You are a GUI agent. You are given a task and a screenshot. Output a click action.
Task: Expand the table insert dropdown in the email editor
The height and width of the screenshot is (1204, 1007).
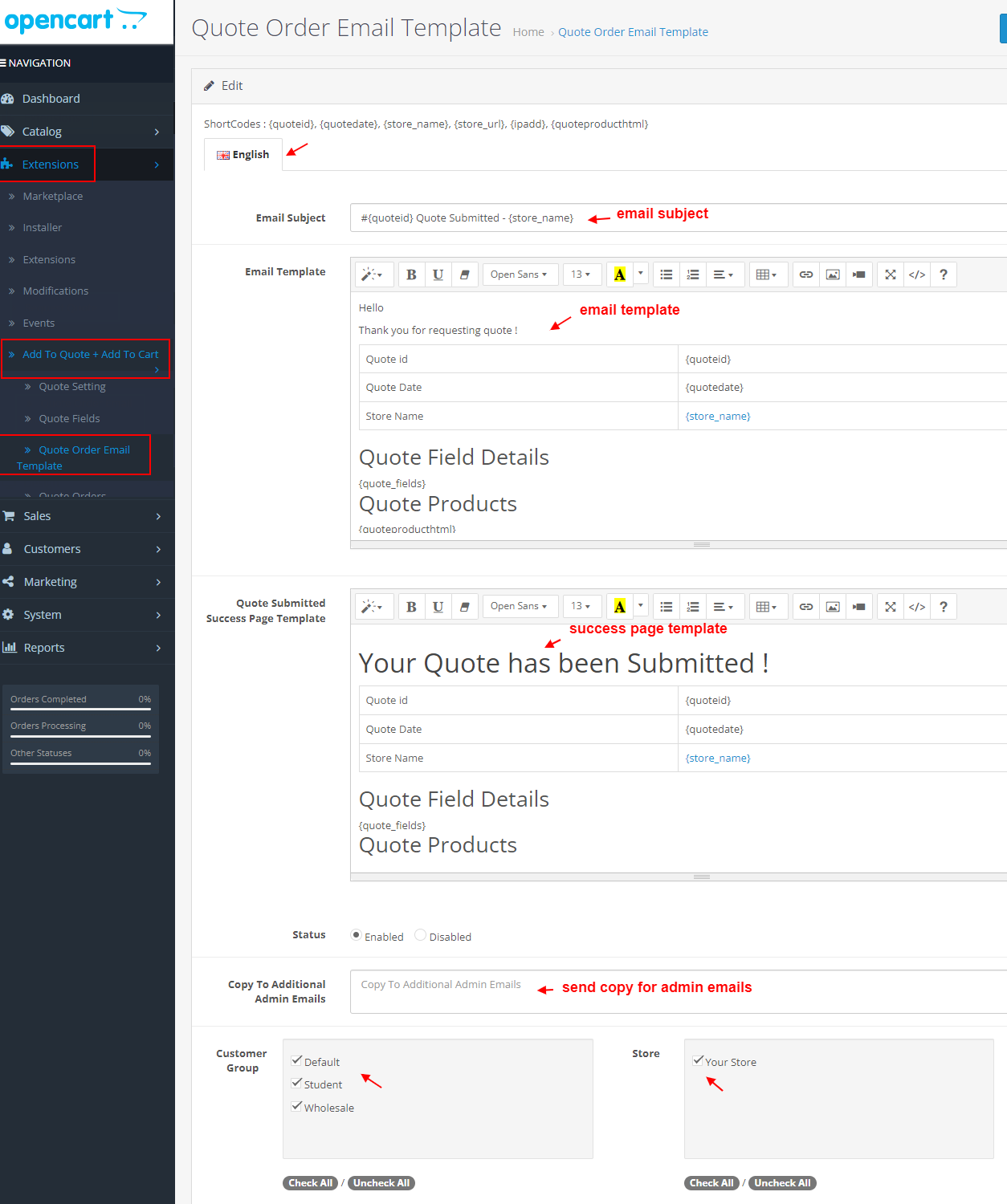768,274
